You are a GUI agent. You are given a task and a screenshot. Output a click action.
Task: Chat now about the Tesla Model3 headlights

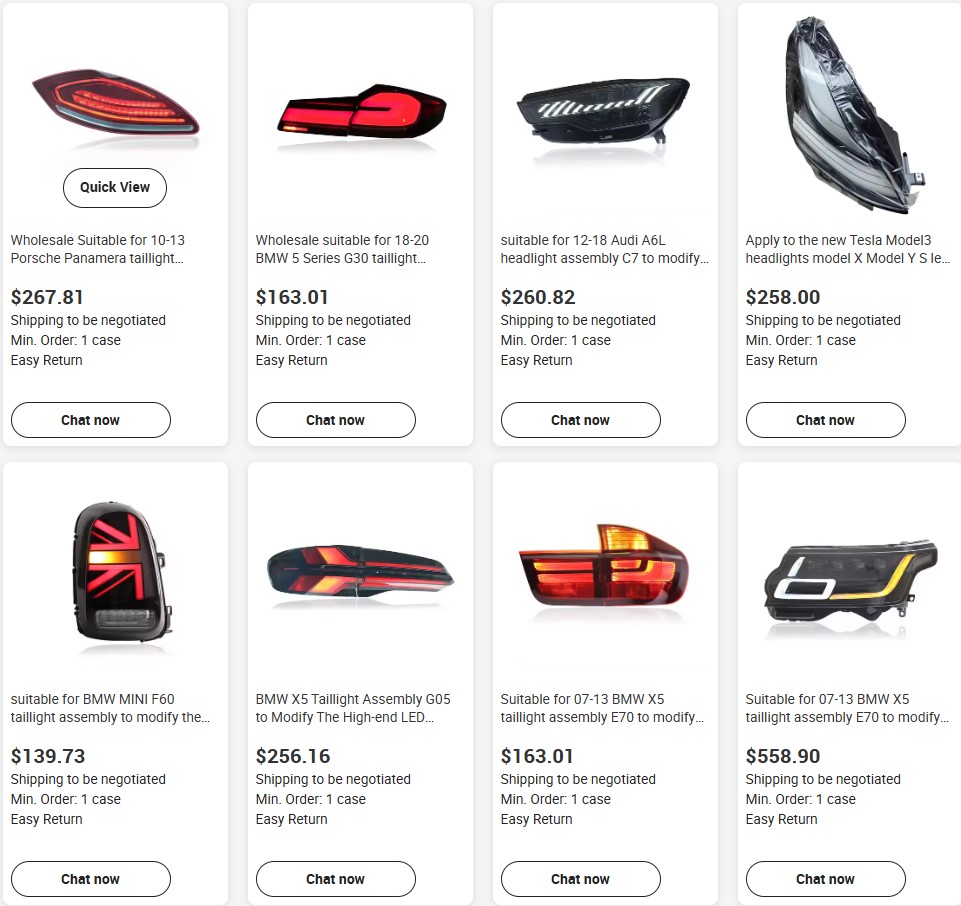[826, 420]
